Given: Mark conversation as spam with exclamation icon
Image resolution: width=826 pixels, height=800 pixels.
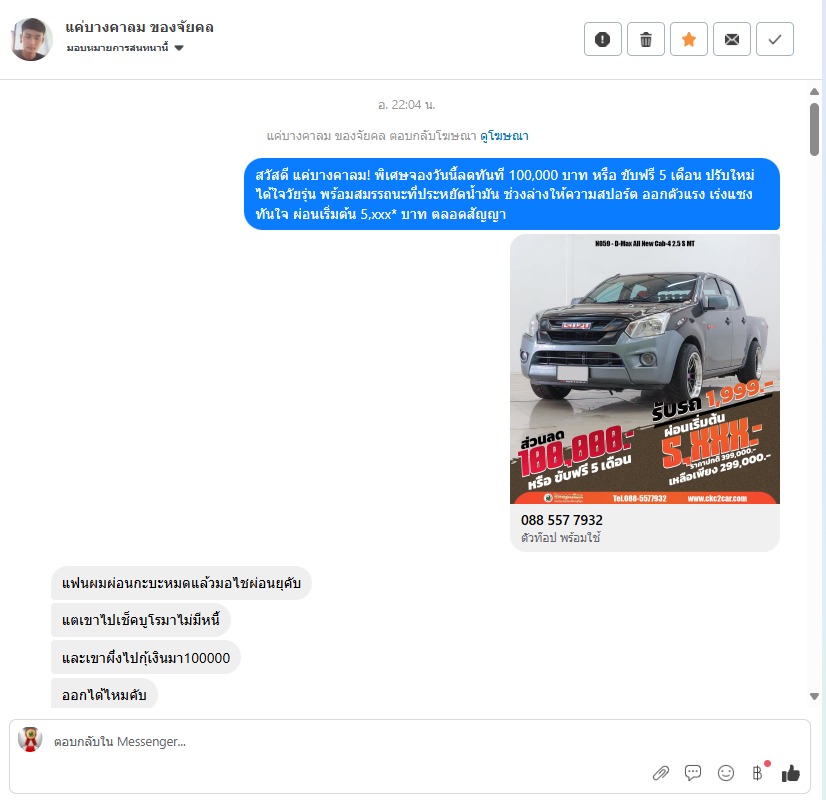Looking at the screenshot, I should pos(603,39).
